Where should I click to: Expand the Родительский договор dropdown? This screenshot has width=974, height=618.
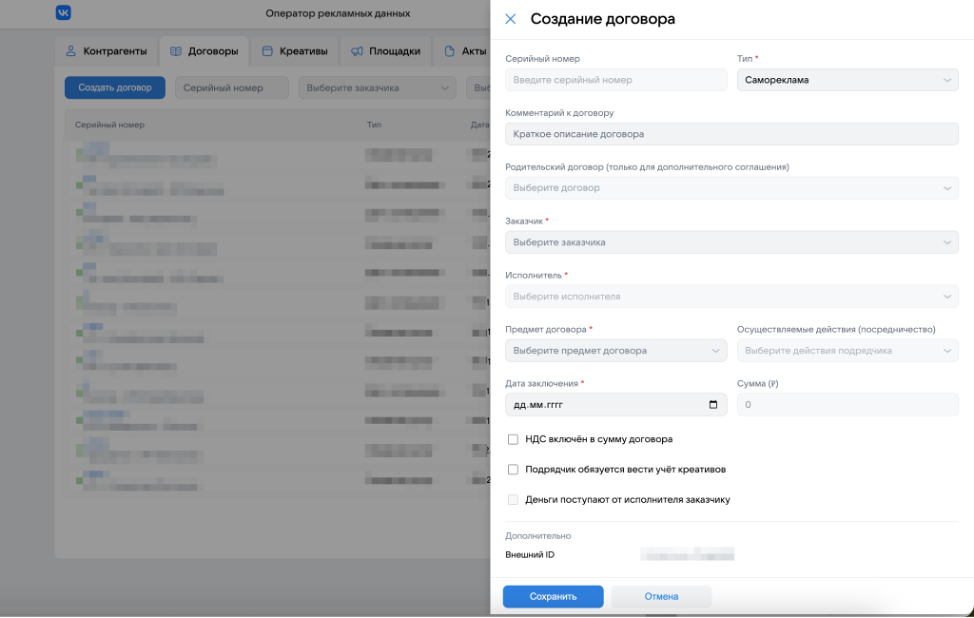731,188
